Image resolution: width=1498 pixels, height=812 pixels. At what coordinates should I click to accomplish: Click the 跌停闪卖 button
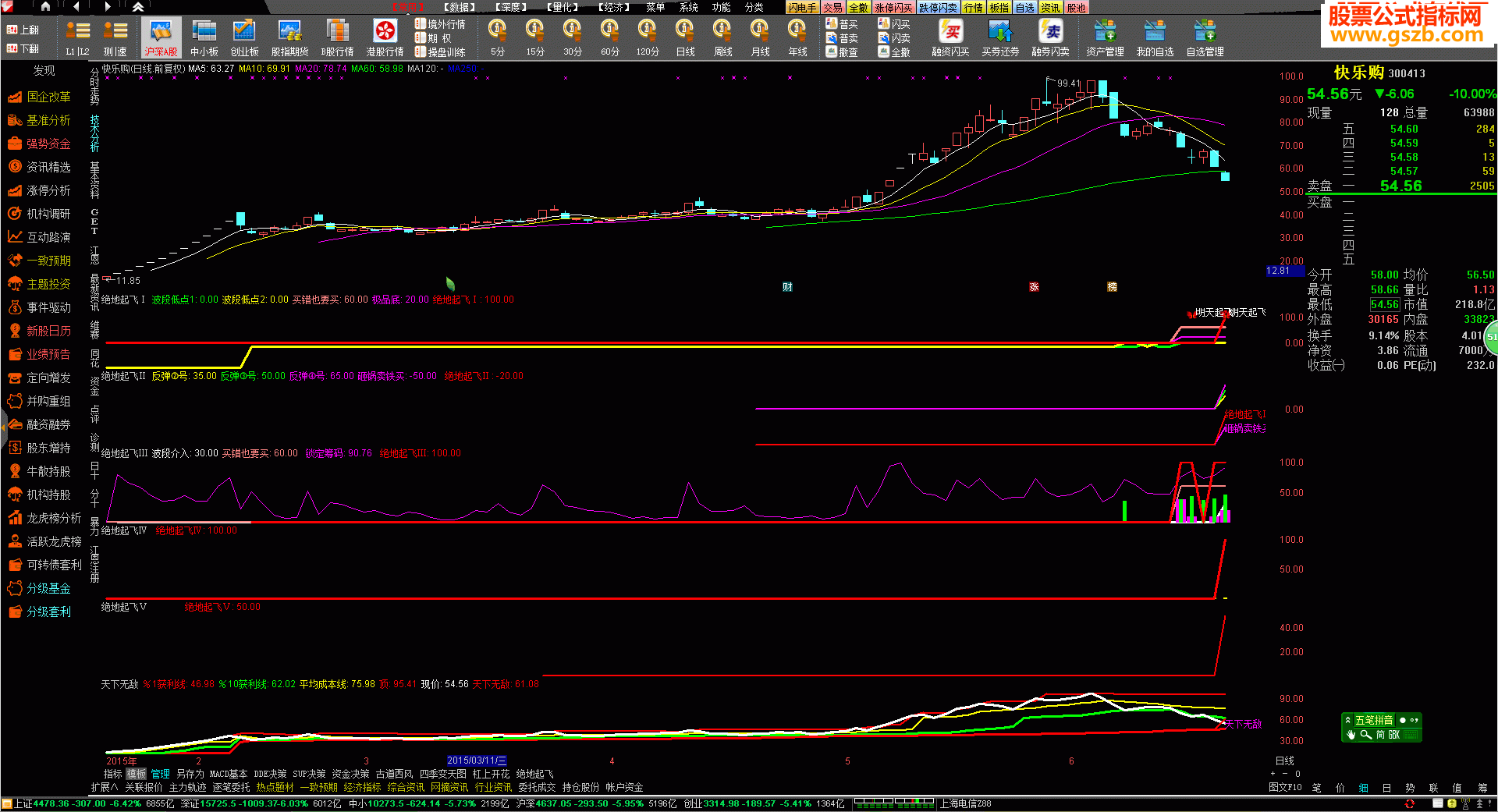coord(938,8)
